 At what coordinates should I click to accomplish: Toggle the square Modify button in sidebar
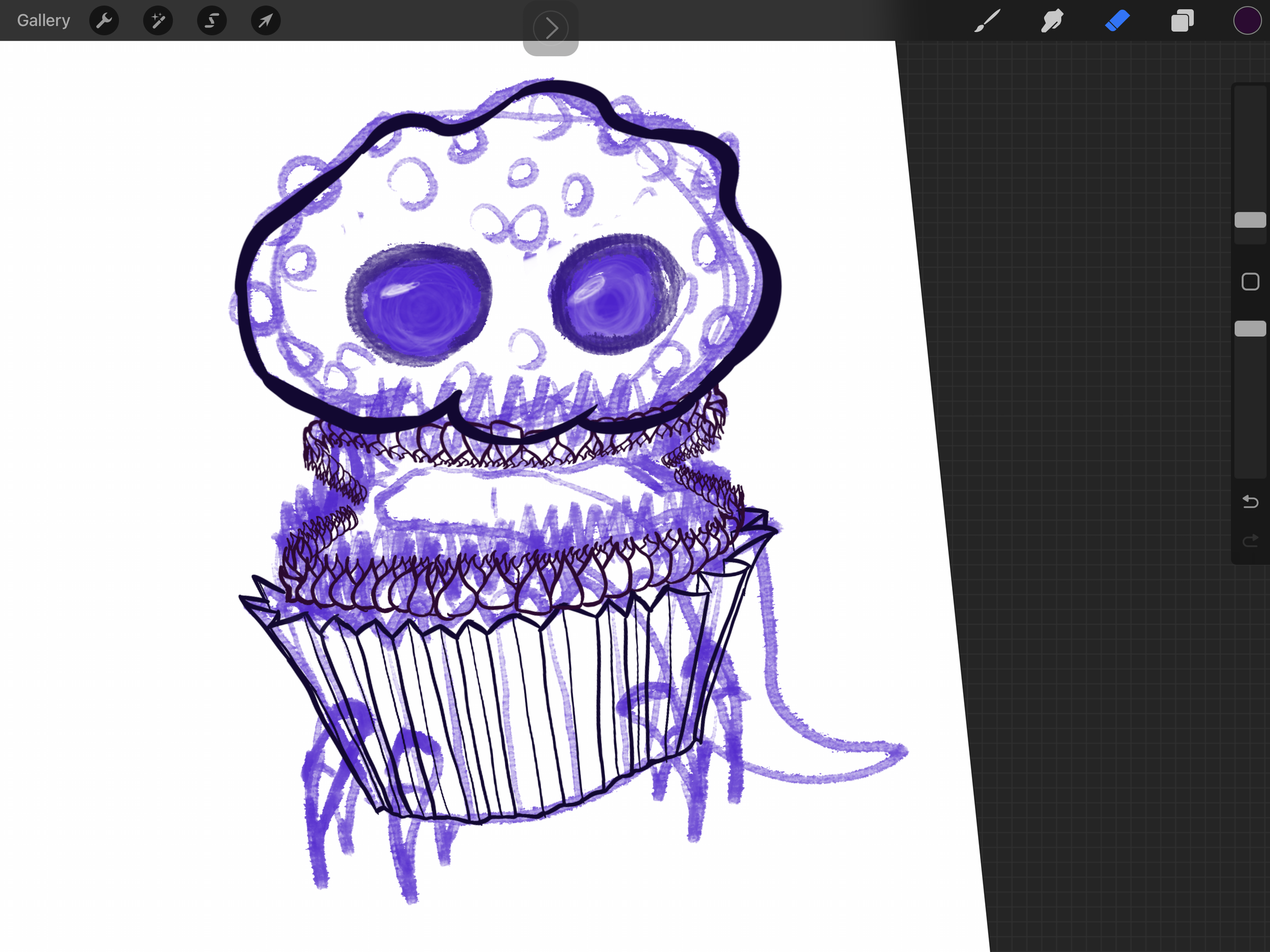(1250, 282)
